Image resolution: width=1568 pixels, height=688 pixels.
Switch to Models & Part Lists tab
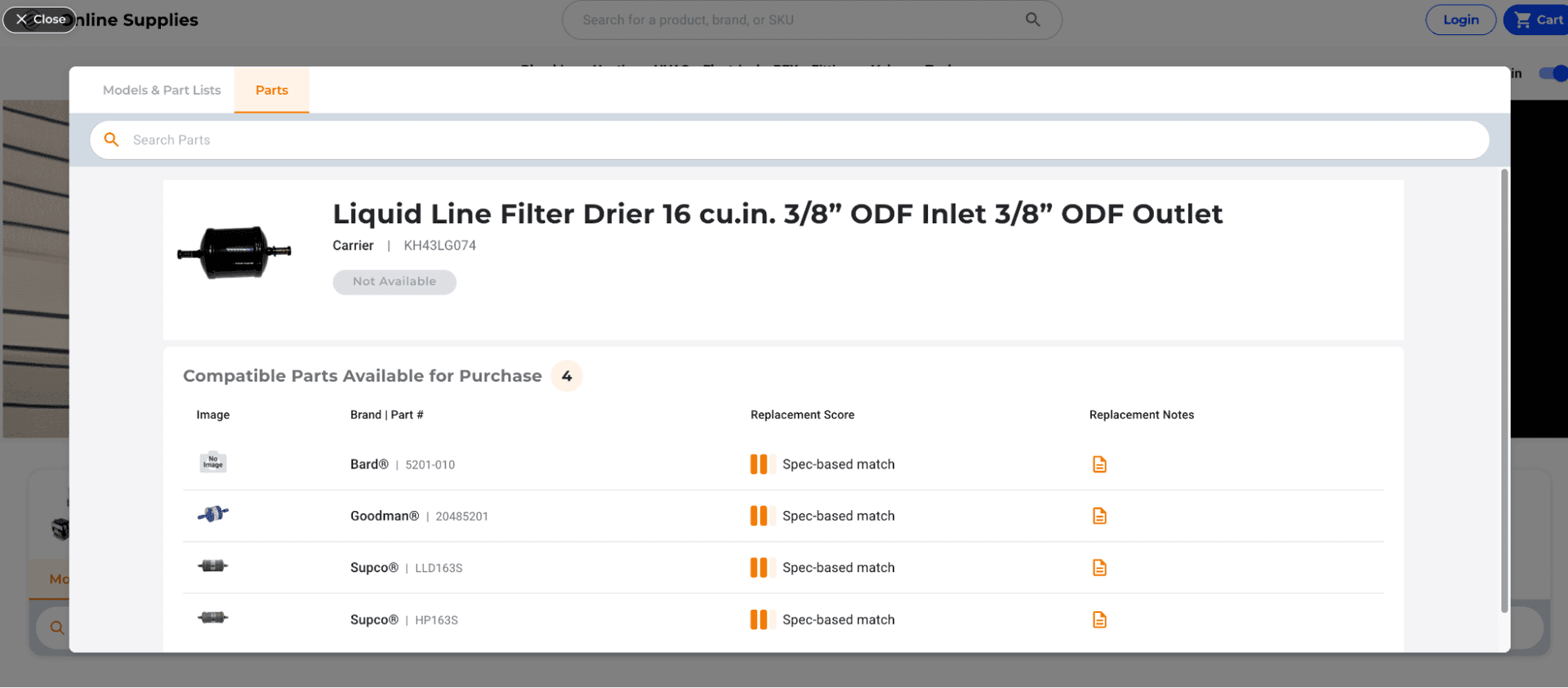click(x=162, y=90)
